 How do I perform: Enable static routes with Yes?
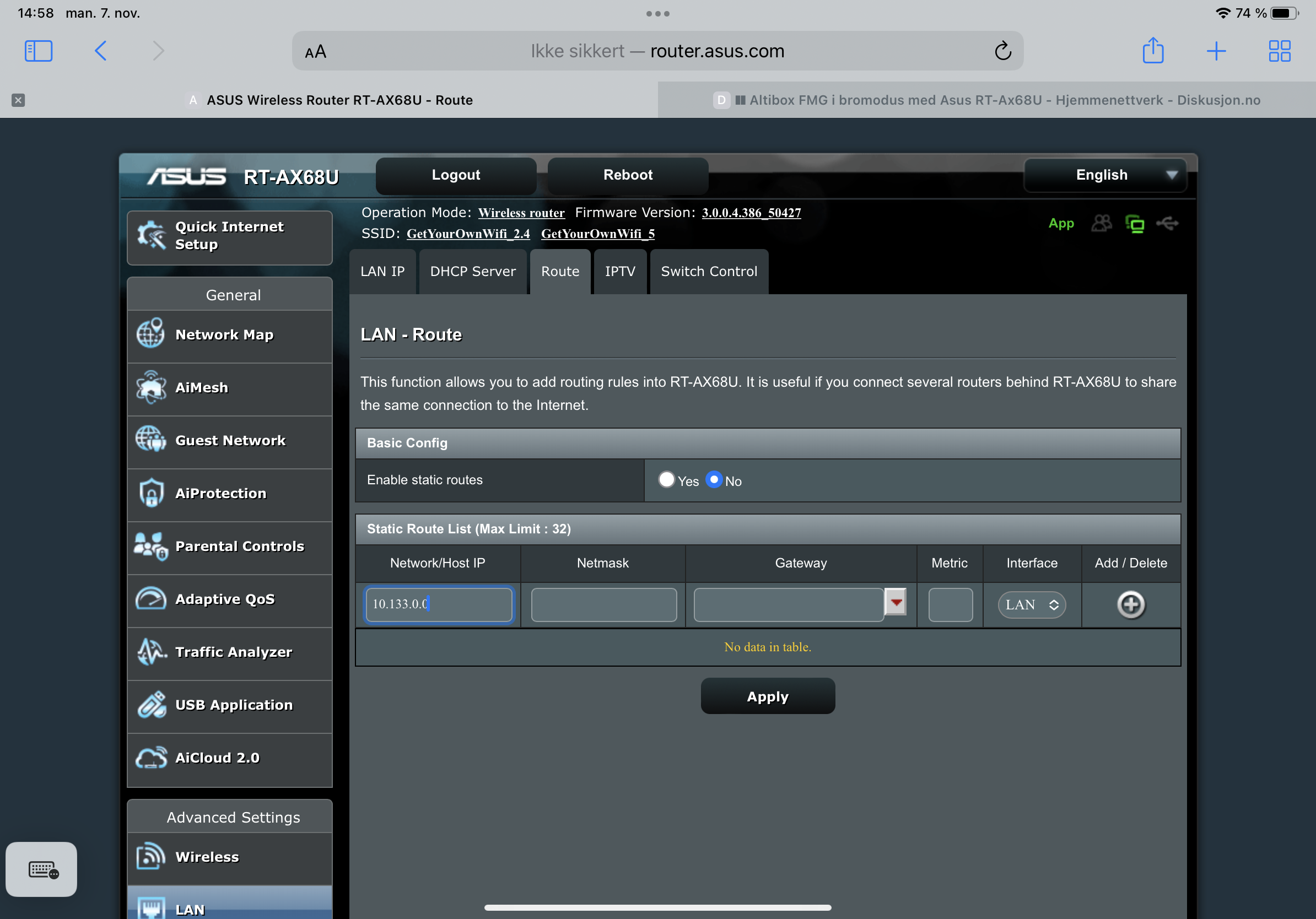666,479
